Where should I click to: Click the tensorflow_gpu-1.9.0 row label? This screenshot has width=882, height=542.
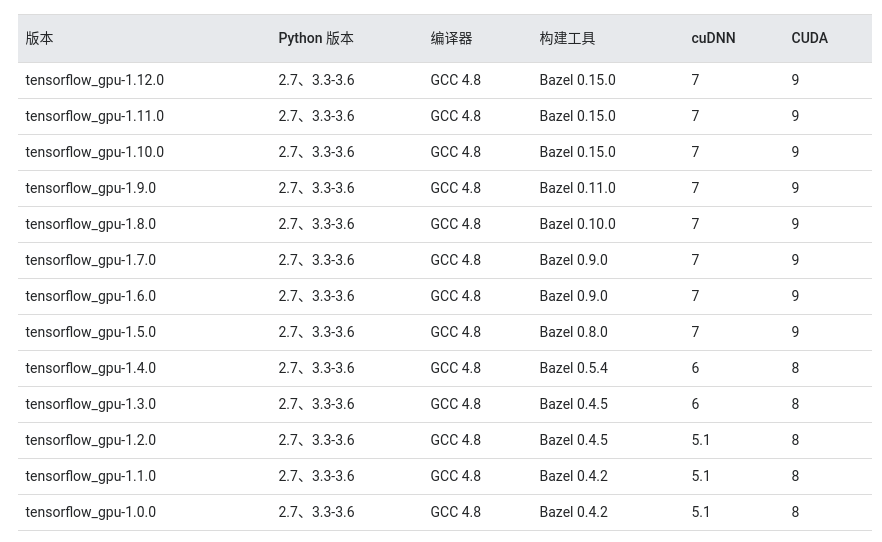[x=91, y=188]
